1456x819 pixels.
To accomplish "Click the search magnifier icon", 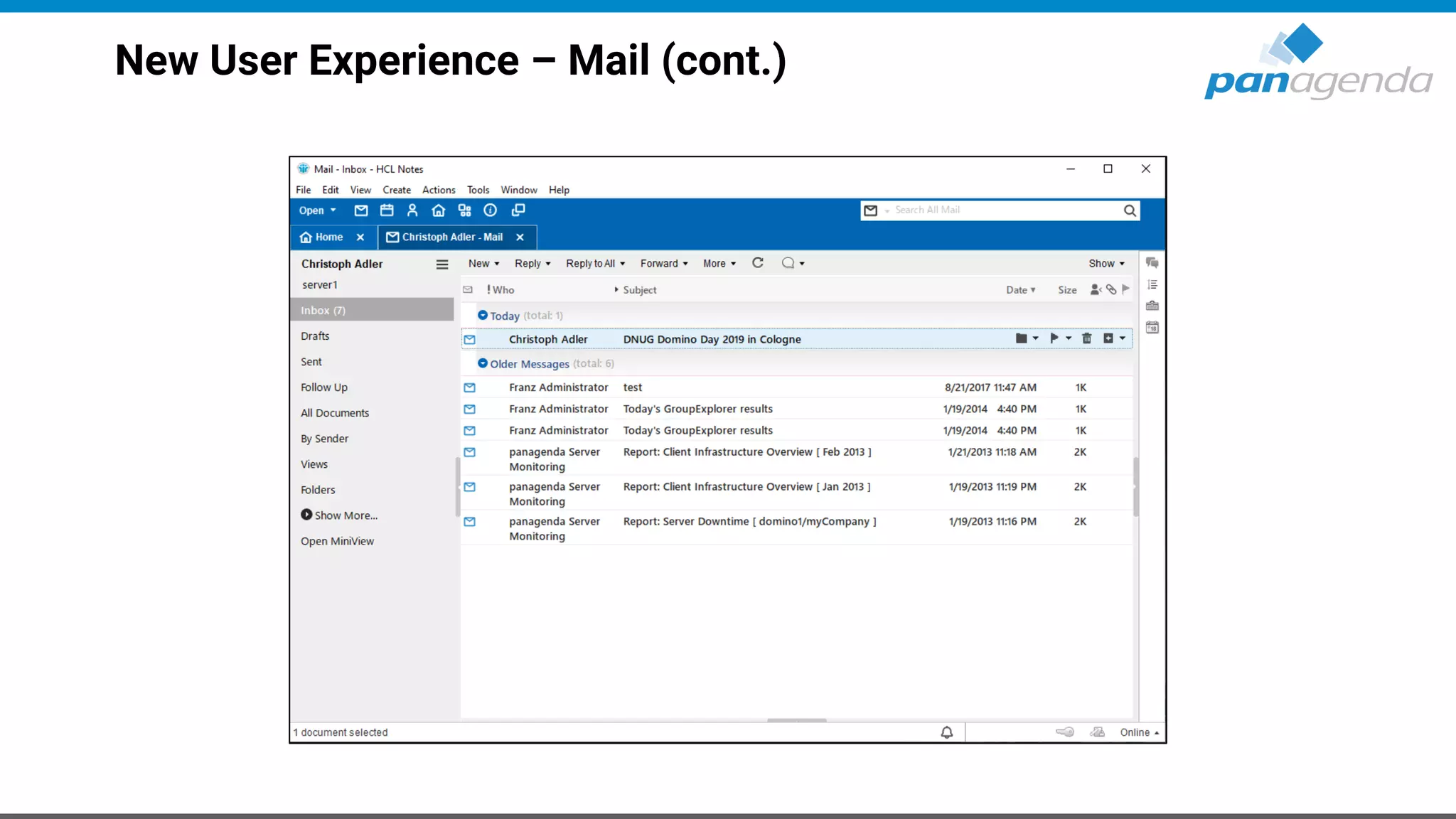I will pyautogui.click(x=1130, y=210).
